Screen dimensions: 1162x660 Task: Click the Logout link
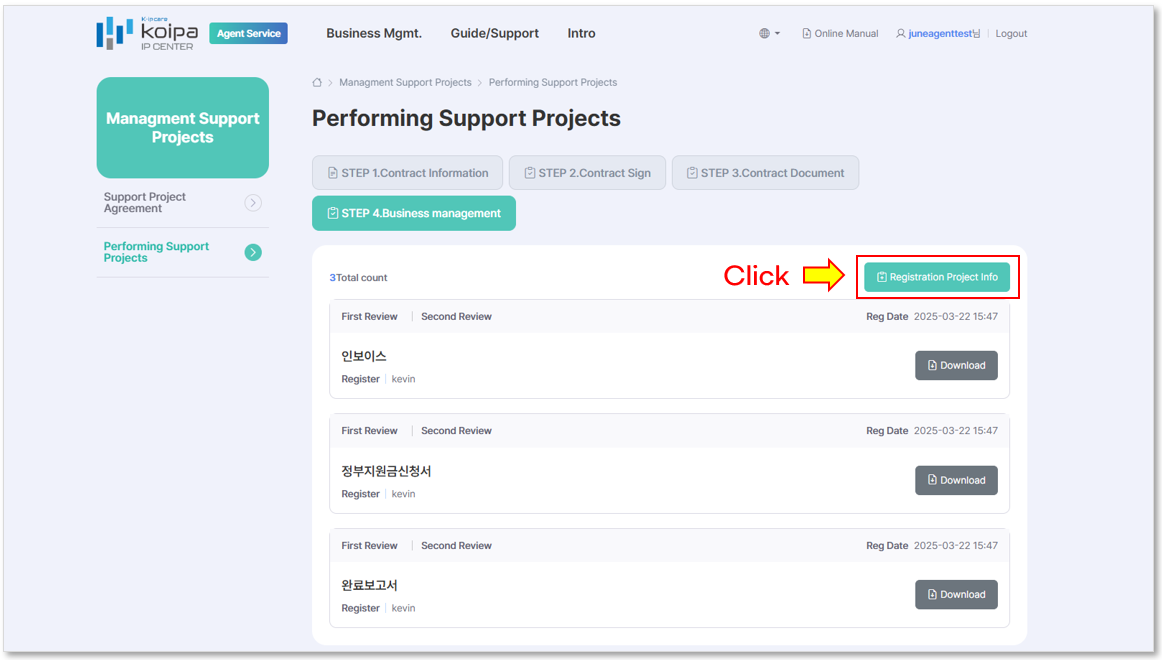click(x=1011, y=33)
